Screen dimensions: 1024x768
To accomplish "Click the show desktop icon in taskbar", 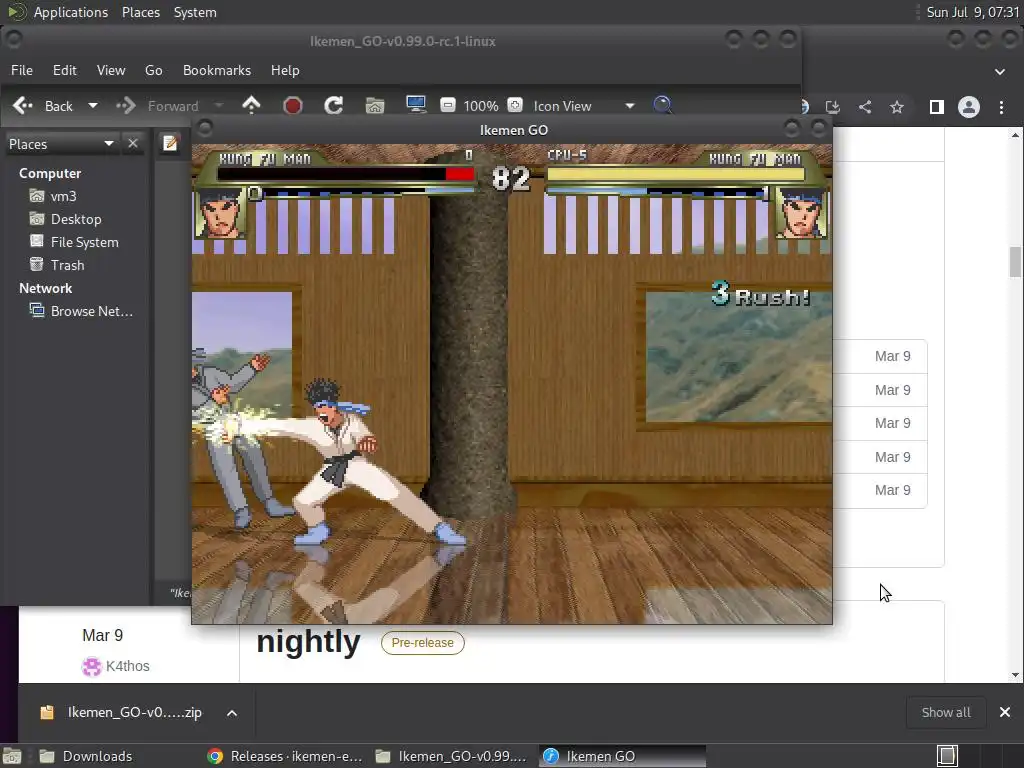I will (12, 756).
